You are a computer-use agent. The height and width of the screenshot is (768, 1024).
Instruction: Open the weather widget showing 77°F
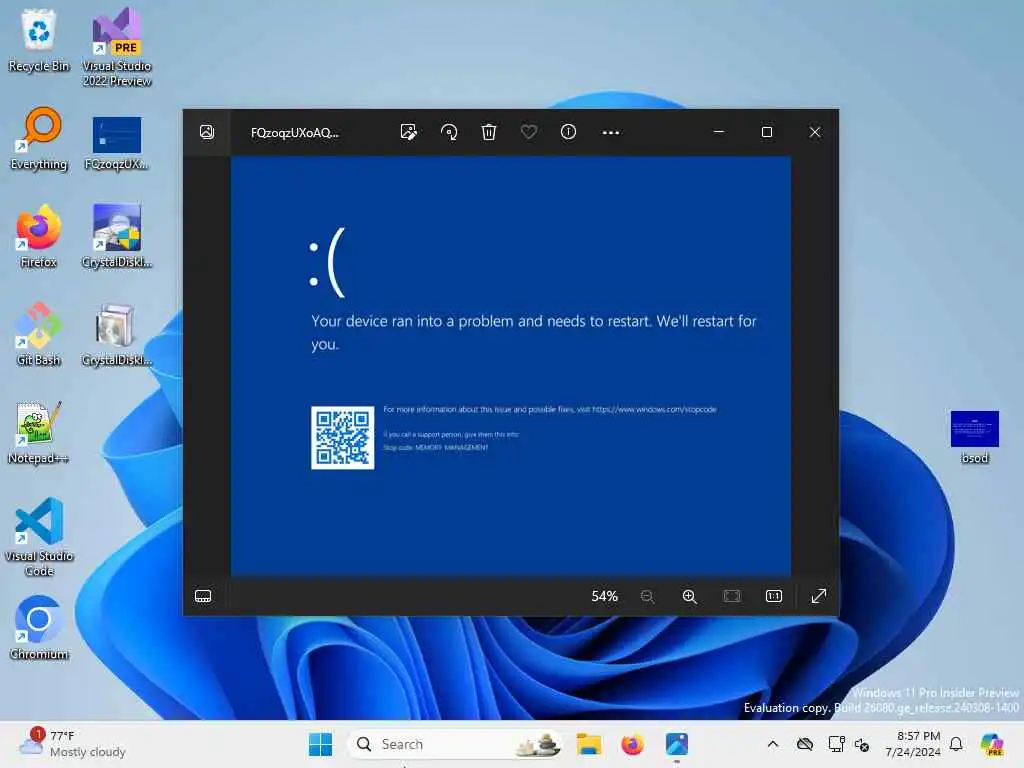[72, 744]
